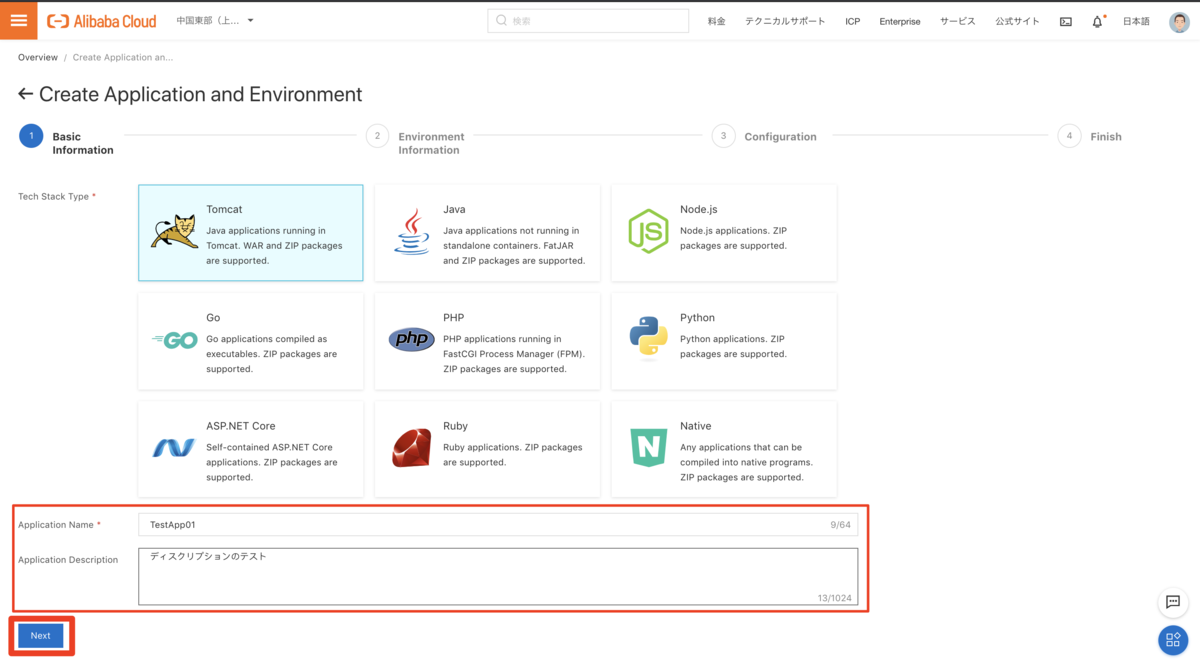1200x667 pixels.
Task: Focus the Application Name field
Action: coord(498,524)
